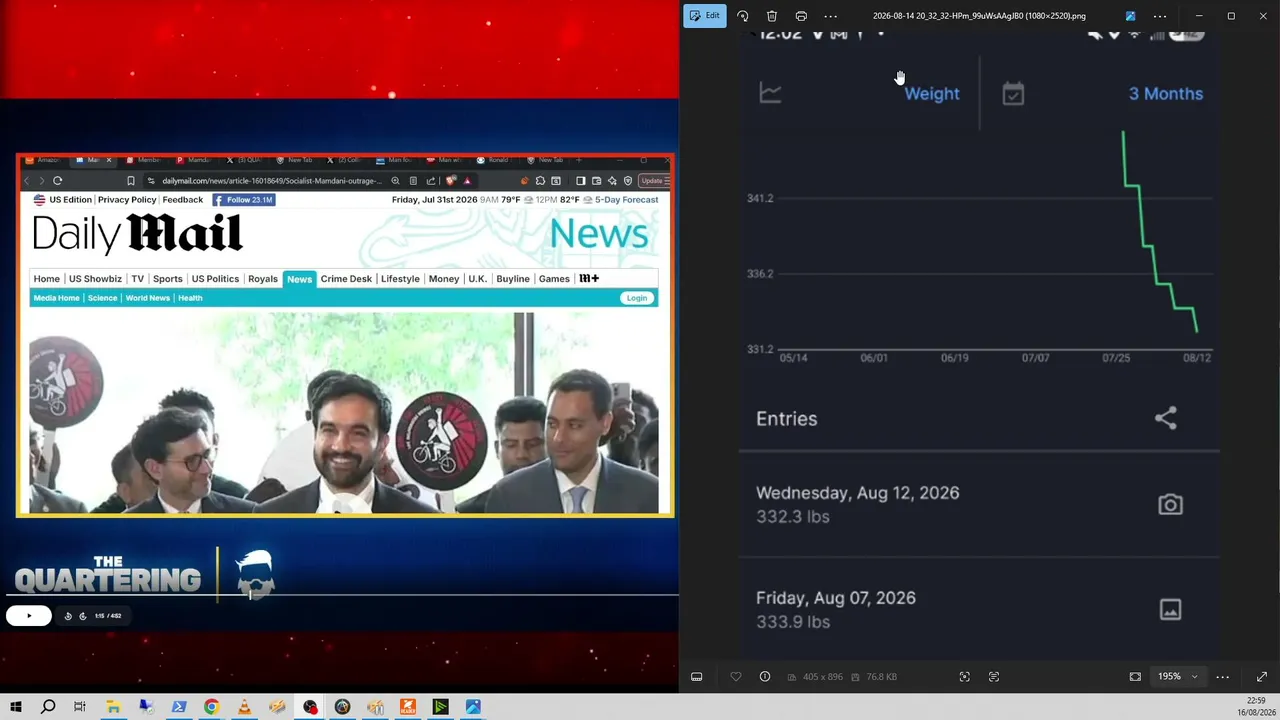Rotate the image in Photos
Viewport: 1280px width, 720px height.
coord(743,16)
